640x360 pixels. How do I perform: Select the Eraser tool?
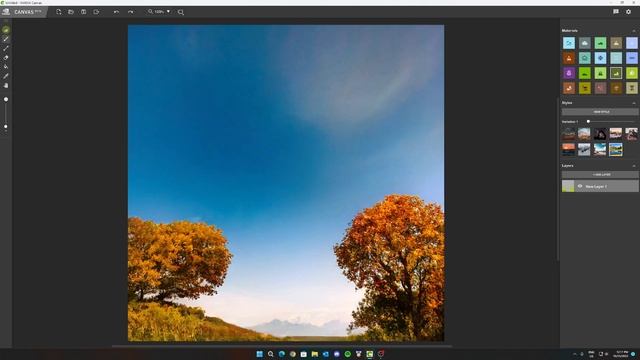point(6,58)
